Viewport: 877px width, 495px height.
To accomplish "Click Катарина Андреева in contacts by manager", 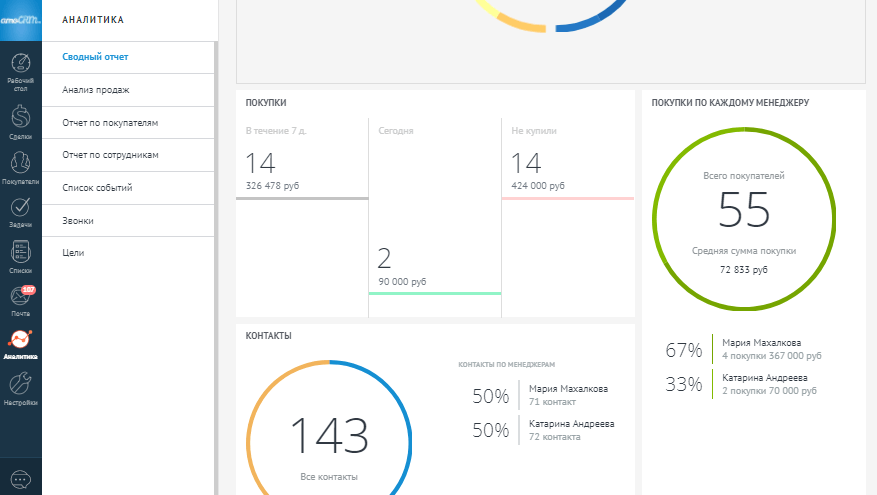I will [x=571, y=424].
